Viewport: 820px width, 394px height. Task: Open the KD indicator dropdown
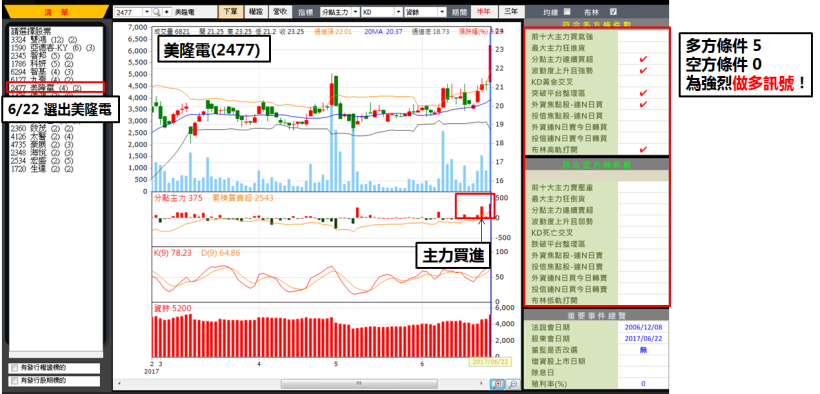pyautogui.click(x=399, y=12)
